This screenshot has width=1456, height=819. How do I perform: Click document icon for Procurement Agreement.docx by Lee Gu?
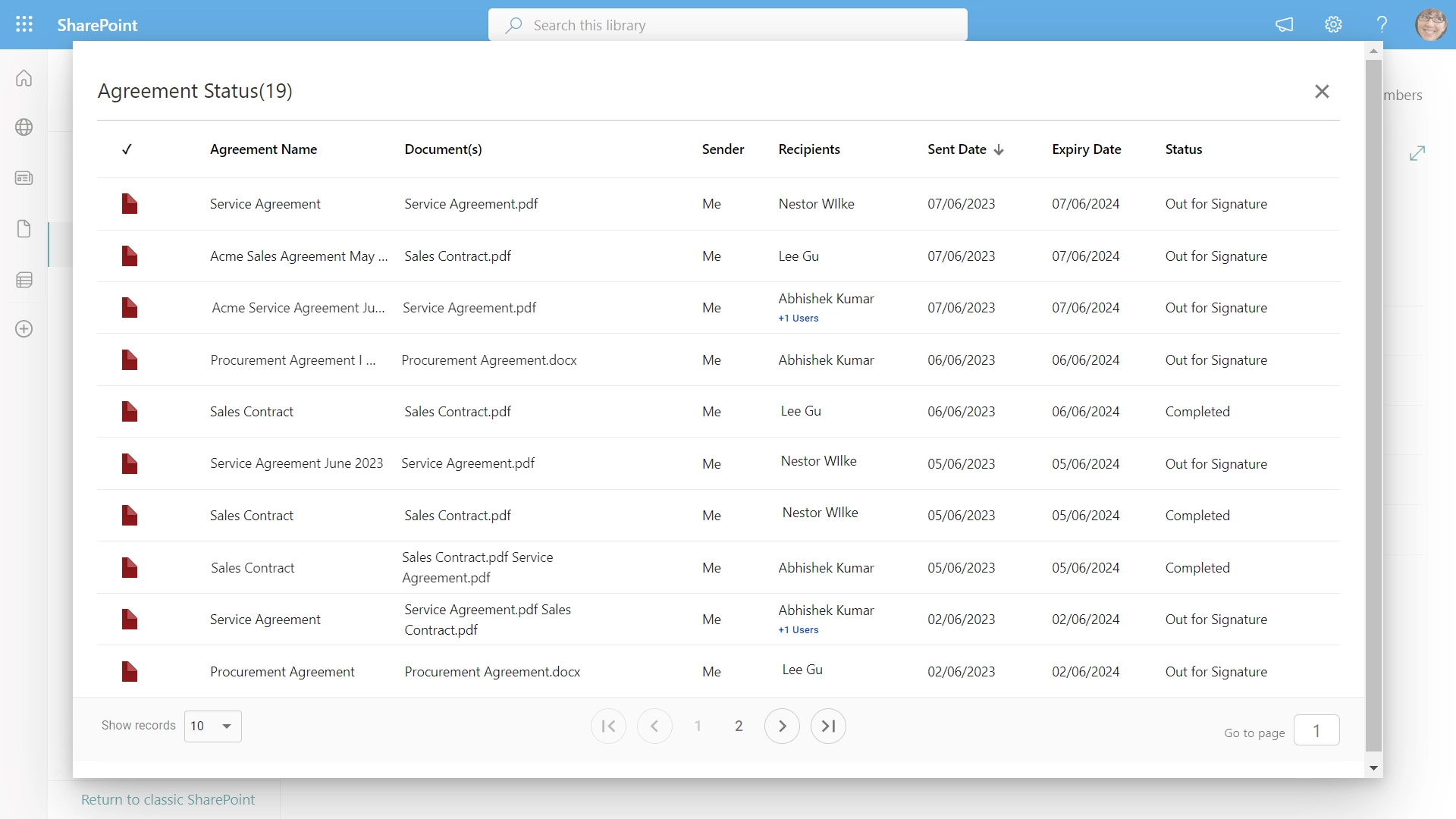130,671
